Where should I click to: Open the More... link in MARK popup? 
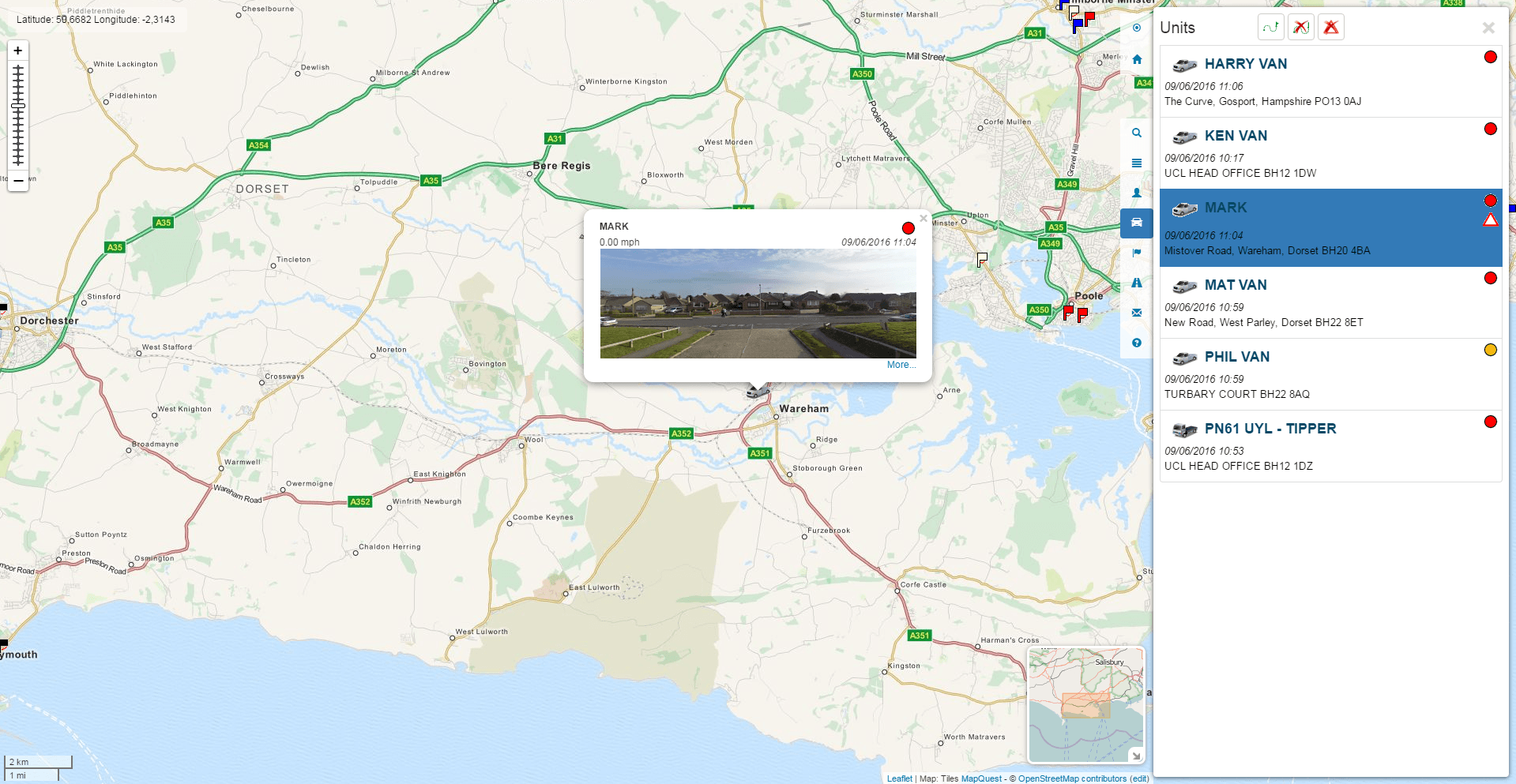pos(901,365)
